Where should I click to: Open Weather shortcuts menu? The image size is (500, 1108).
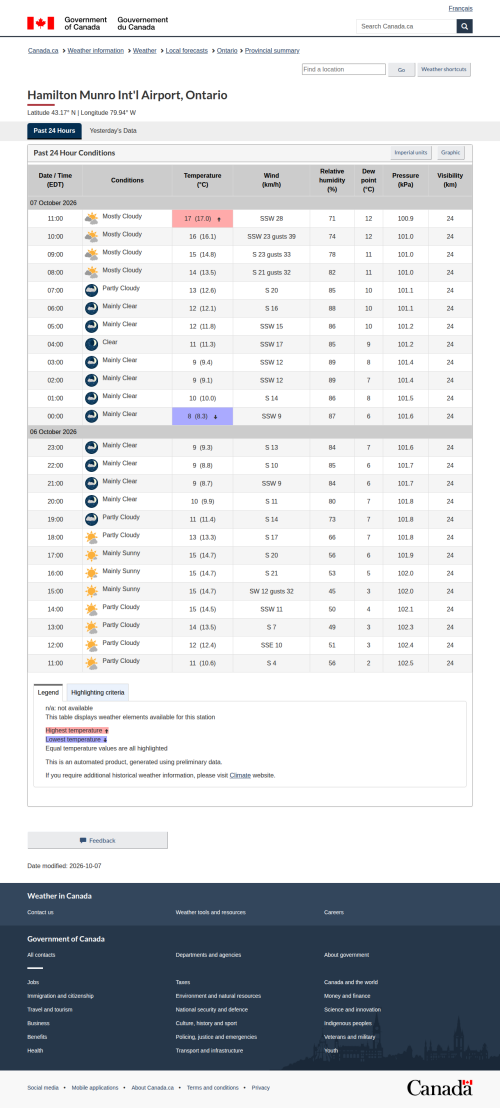444,70
